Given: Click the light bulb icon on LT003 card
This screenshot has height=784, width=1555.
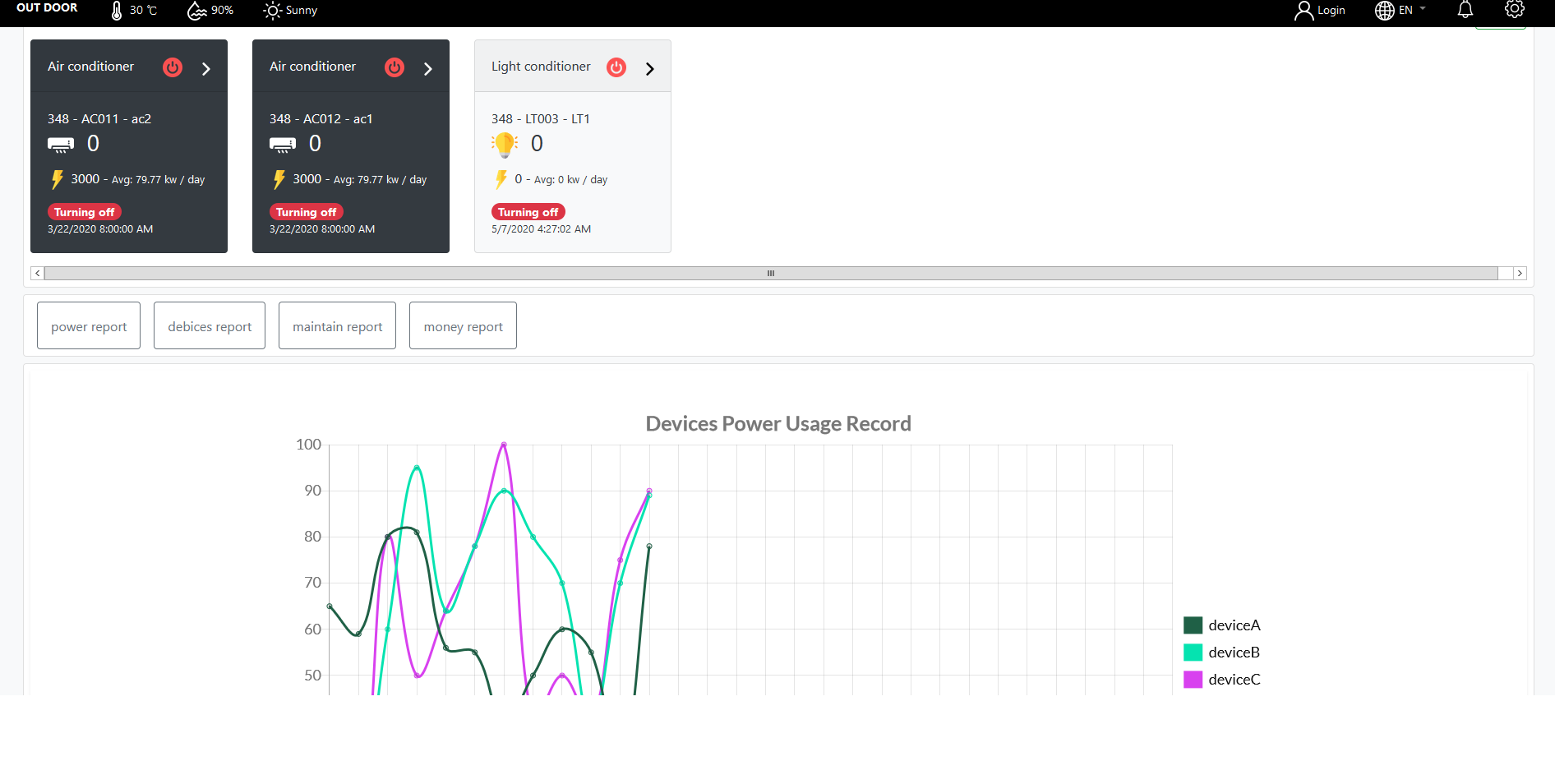Looking at the screenshot, I should (x=505, y=145).
